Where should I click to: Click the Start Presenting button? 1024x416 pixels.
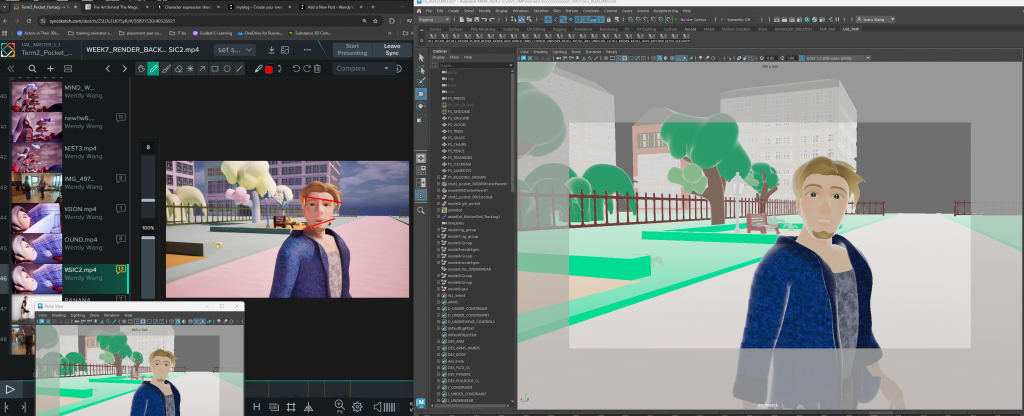[351, 49]
